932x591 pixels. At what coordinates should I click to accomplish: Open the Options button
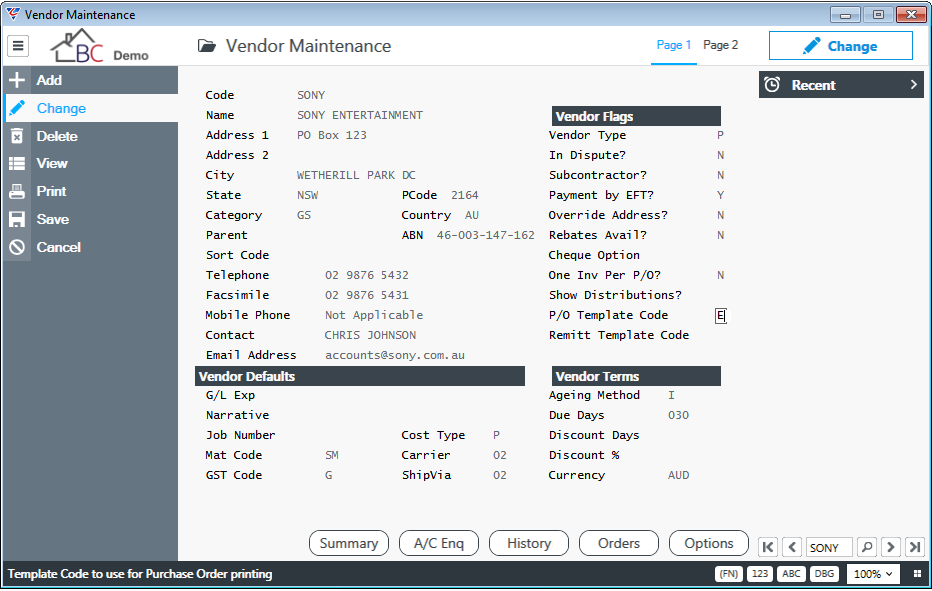click(x=709, y=543)
